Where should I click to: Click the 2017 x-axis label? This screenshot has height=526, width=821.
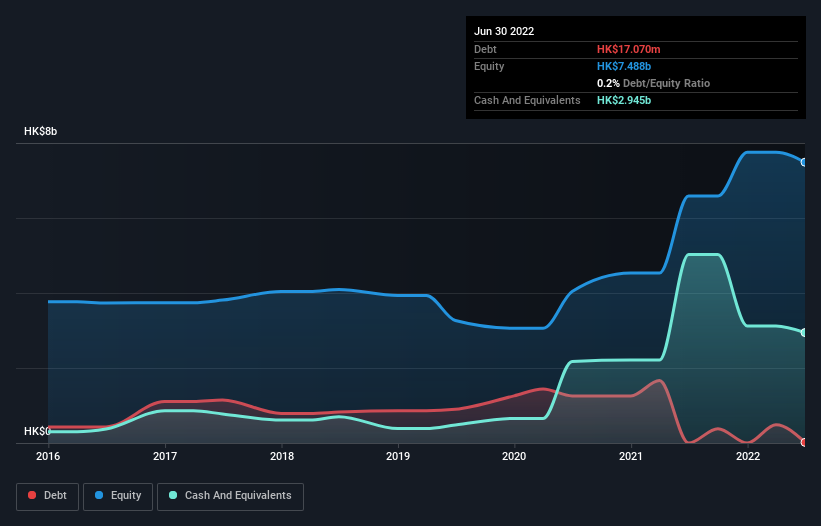(x=165, y=456)
